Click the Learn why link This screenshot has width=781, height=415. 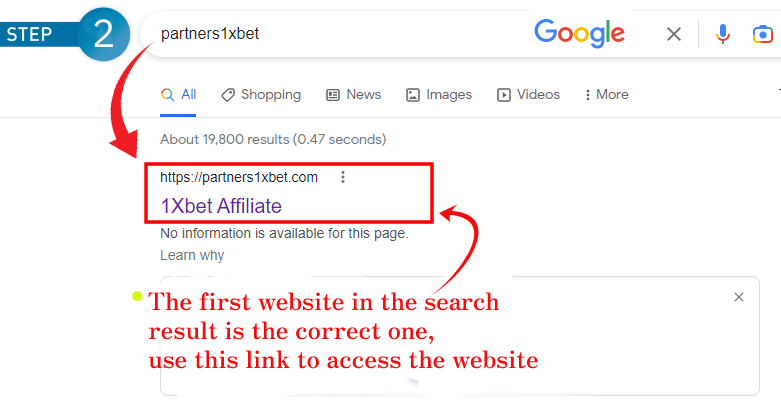(x=192, y=255)
